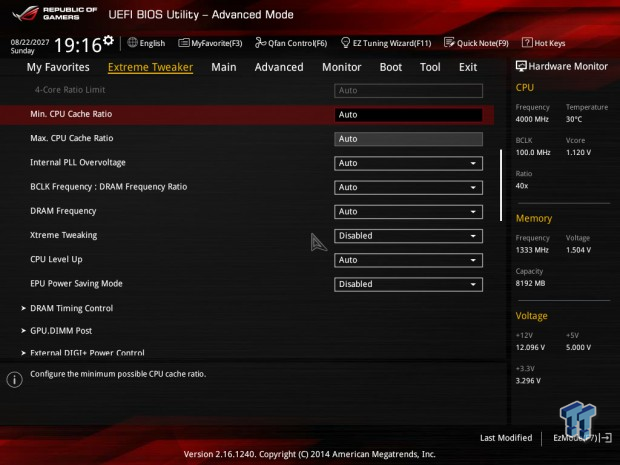
Task: Click the 08/22/2027 date text
Action: click(x=30, y=42)
